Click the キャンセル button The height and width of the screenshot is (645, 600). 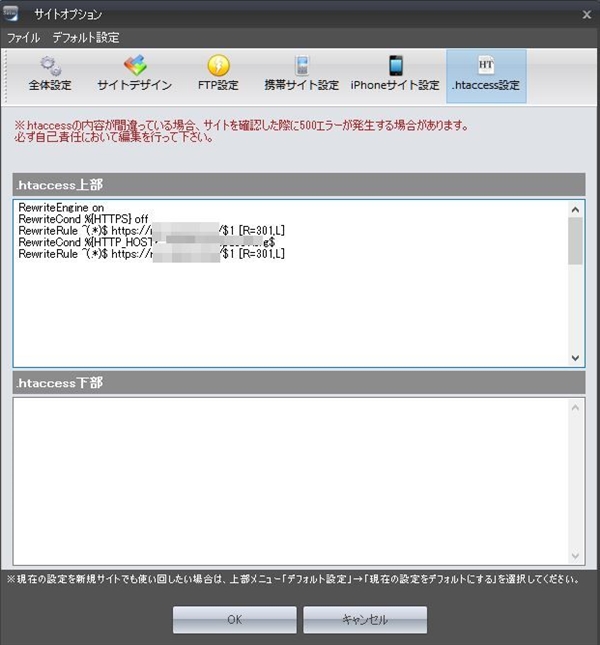tap(365, 620)
